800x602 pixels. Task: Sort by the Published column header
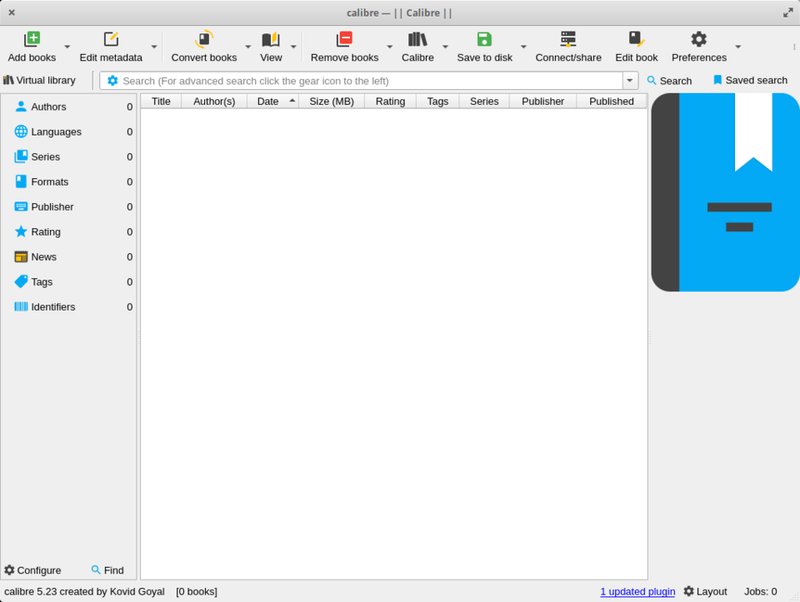tap(612, 101)
